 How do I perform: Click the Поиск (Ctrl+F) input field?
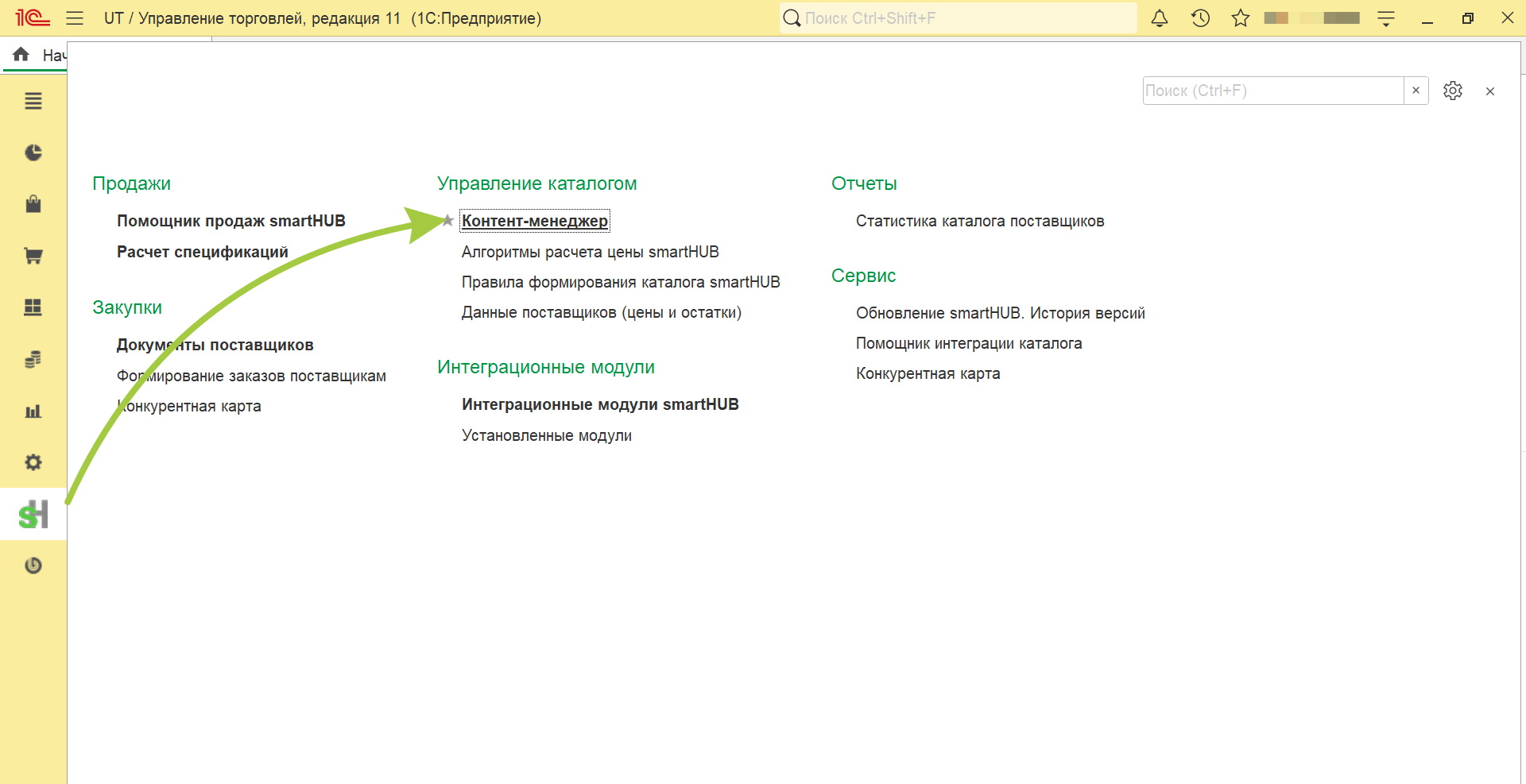click(1273, 91)
